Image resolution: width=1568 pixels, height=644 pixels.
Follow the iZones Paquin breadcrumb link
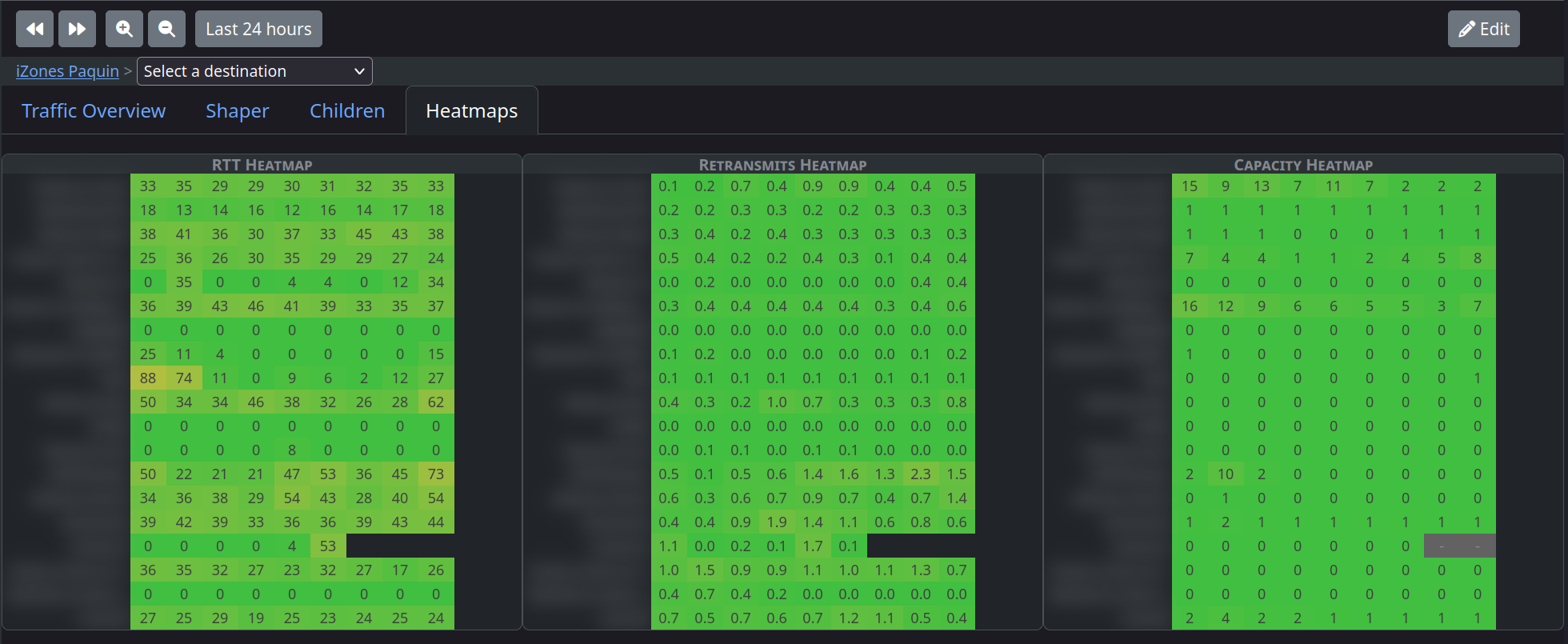67,71
